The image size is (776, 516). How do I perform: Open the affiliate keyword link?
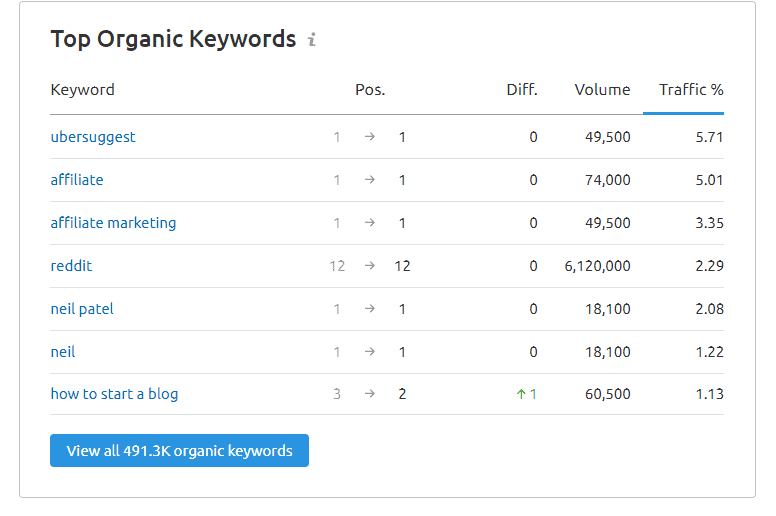77,180
